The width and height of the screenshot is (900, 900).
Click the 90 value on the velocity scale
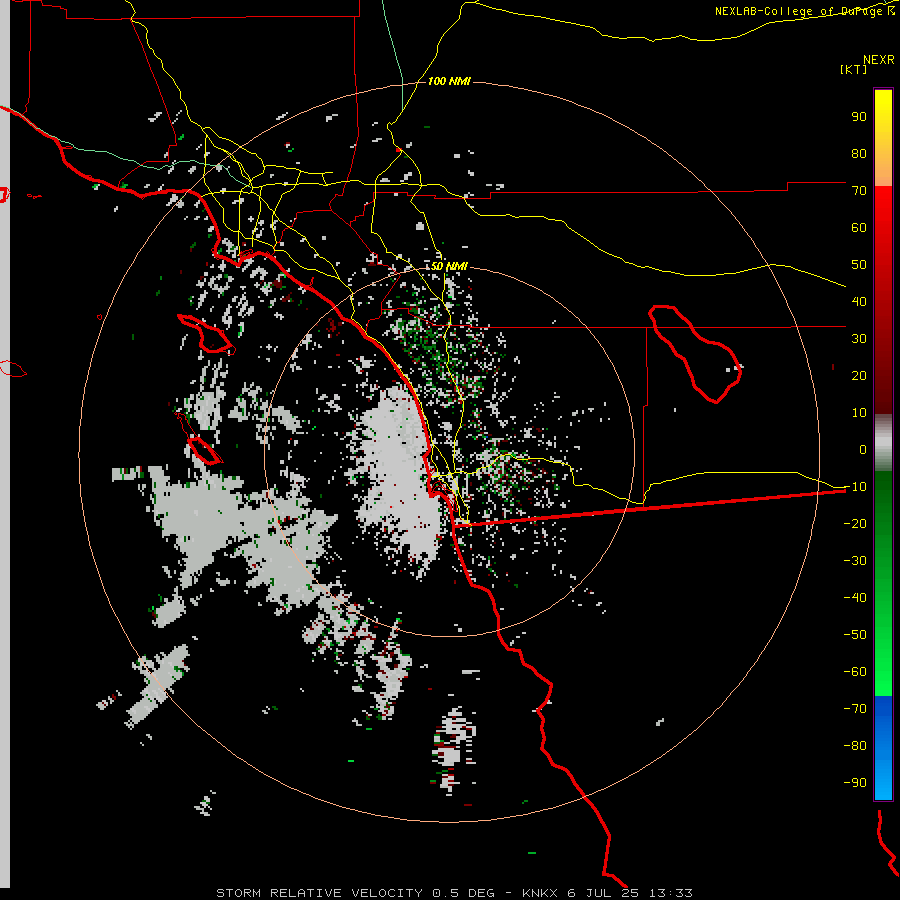click(x=859, y=117)
